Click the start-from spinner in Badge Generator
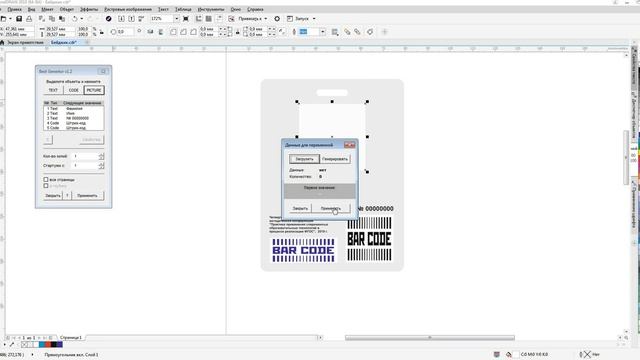640x360 pixels. coord(101,166)
